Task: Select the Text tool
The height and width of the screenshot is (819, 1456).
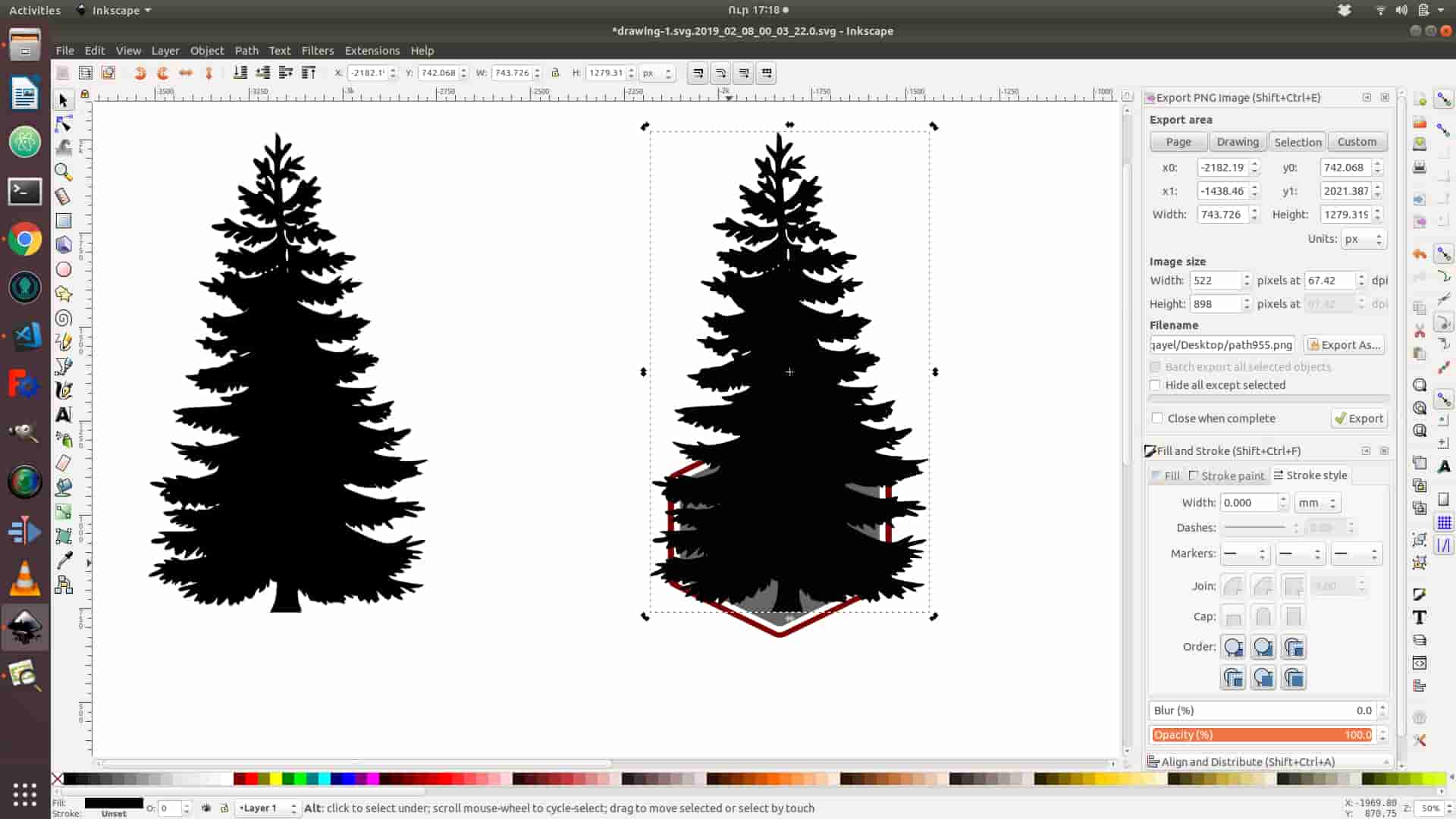Action: pos(64,414)
